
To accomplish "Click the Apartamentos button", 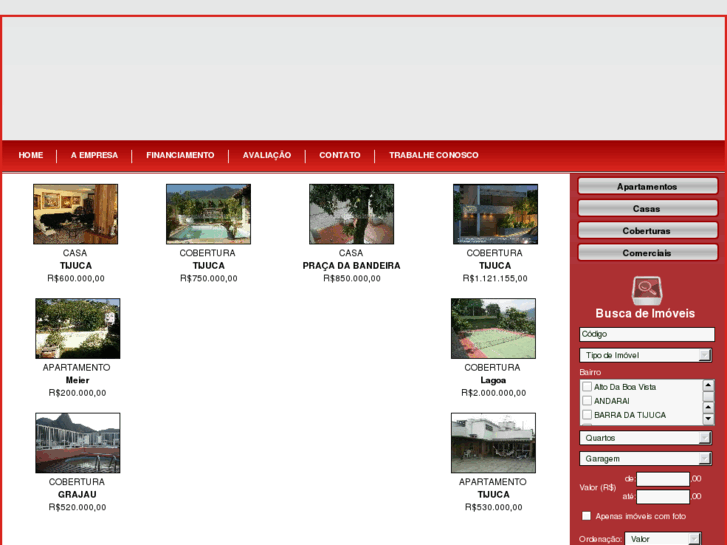I will [x=647, y=186].
